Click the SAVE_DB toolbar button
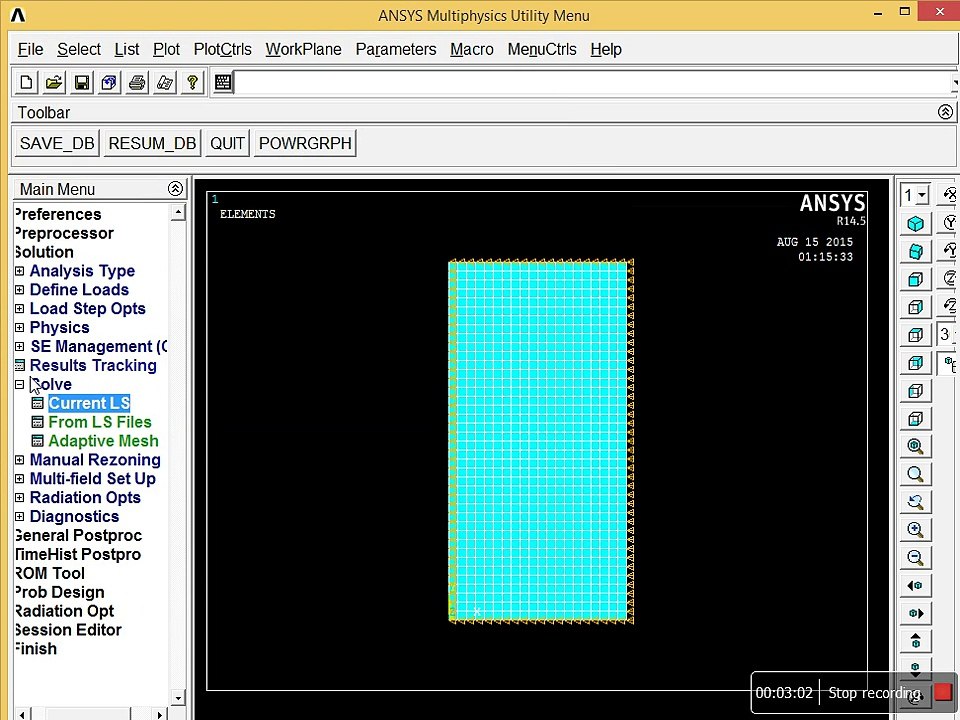The width and height of the screenshot is (960, 720). coord(57,143)
